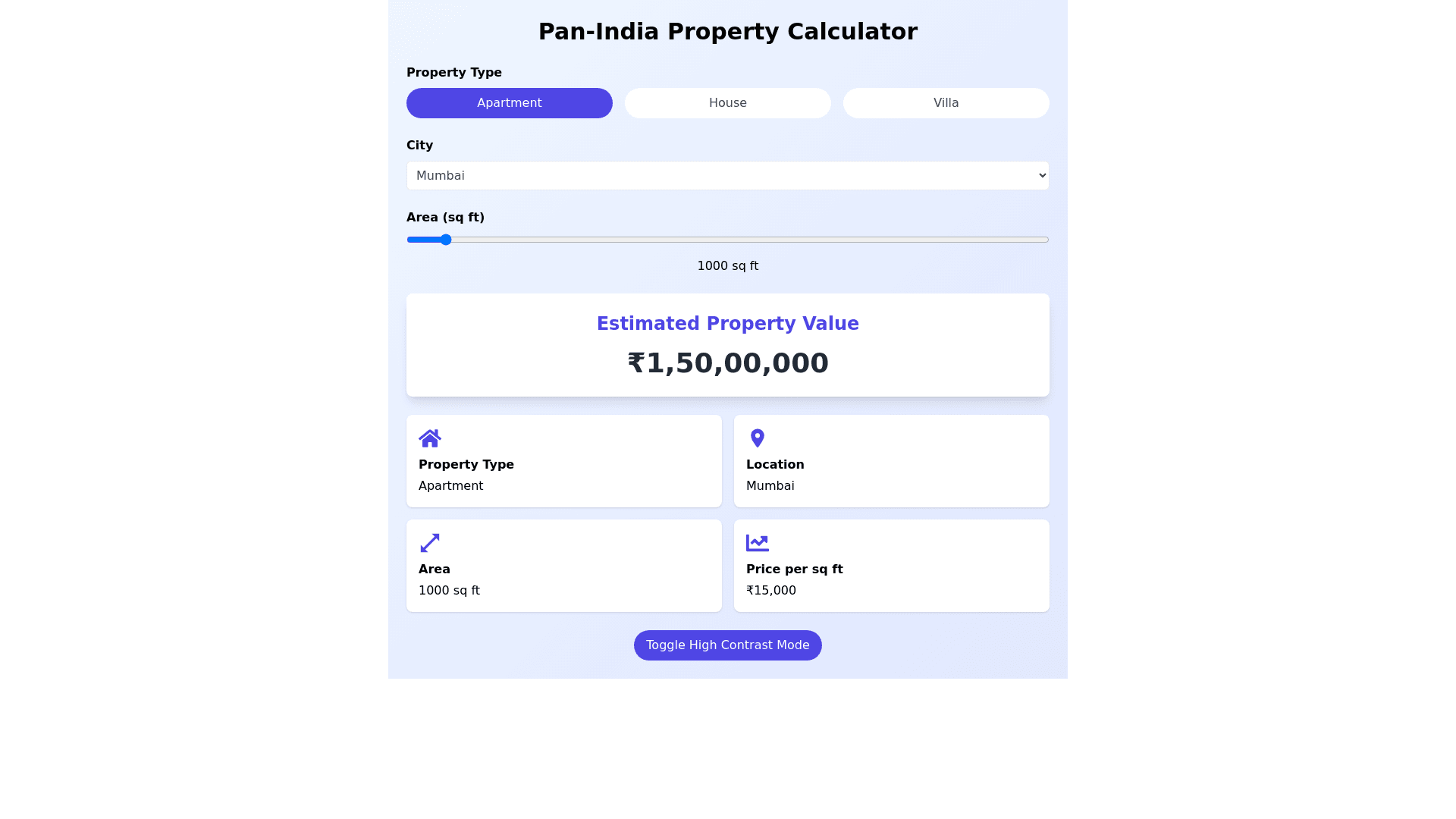Choose the Villa property type
The width and height of the screenshot is (1456, 819).
[x=946, y=103]
